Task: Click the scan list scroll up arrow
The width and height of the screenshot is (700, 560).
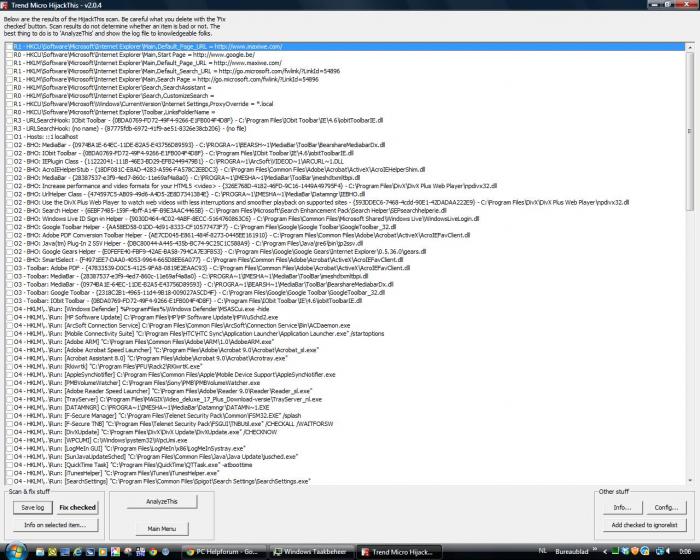Action: click(690, 47)
